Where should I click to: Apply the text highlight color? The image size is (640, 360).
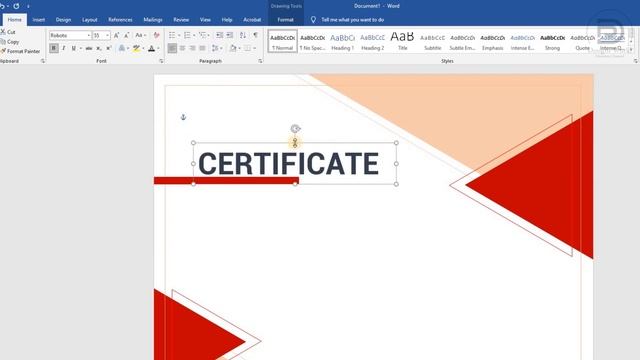(137, 48)
